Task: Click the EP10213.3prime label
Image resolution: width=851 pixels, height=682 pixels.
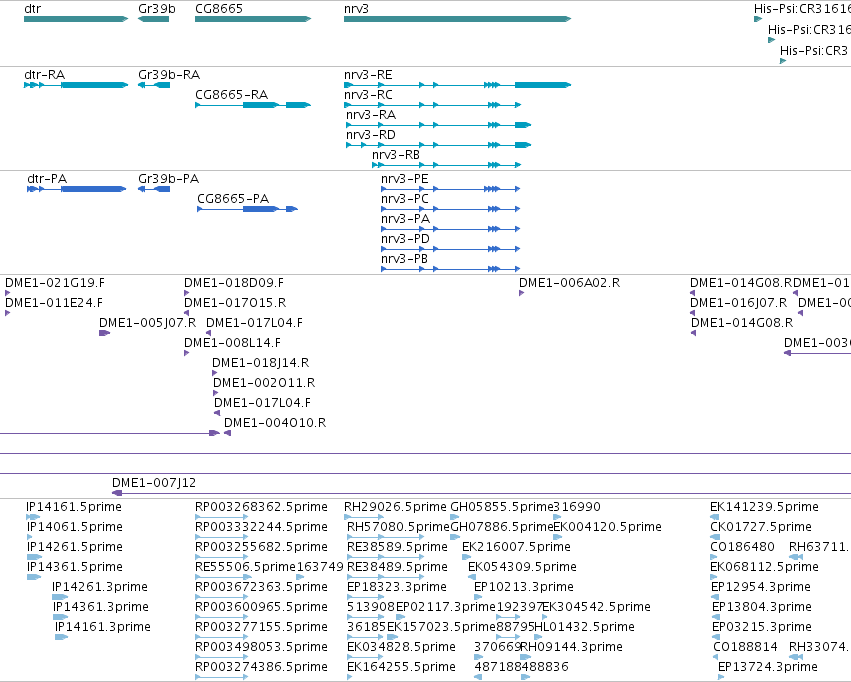Action: pos(524,588)
